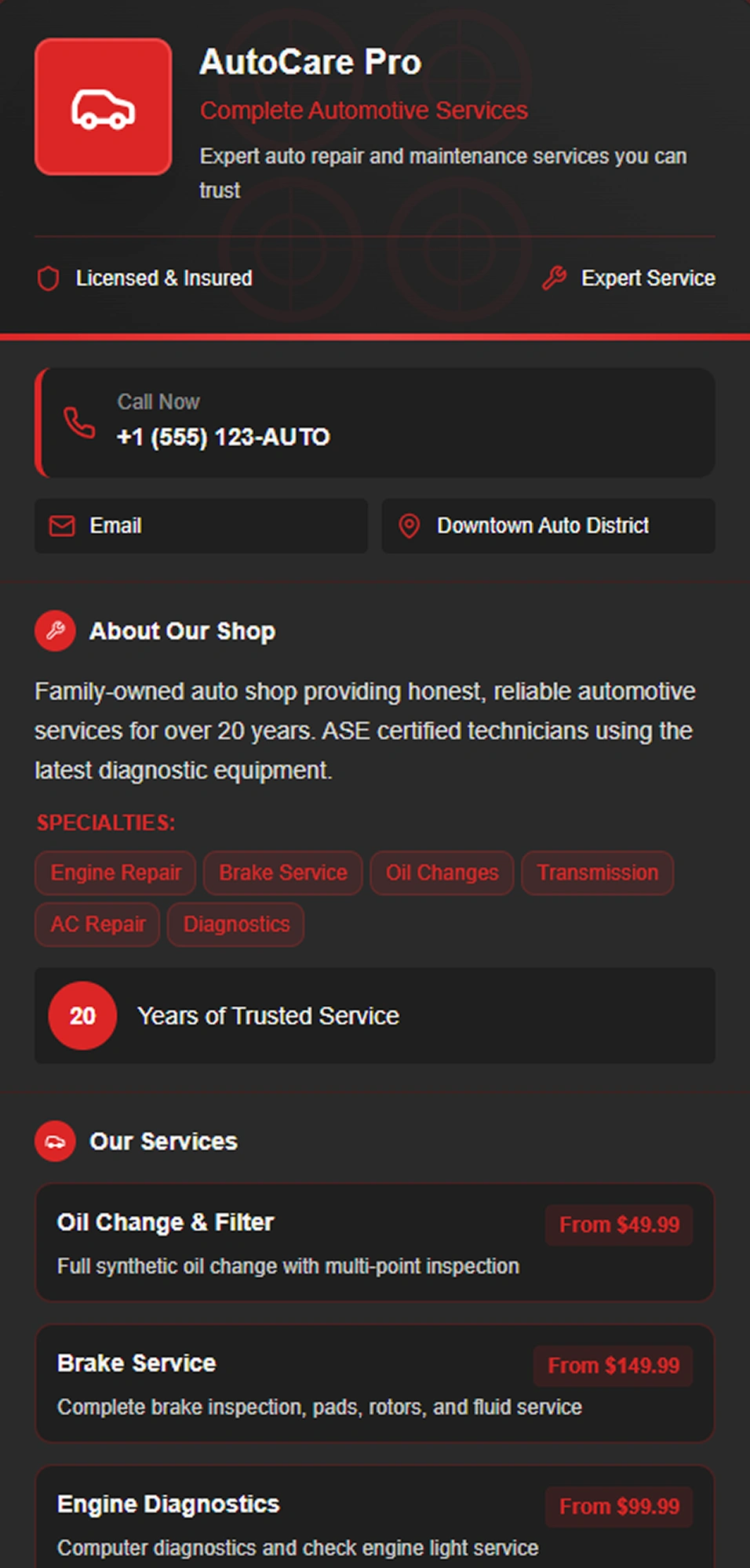750x1568 pixels.
Task: Tap the red phone handset icon
Action: pos(79,423)
